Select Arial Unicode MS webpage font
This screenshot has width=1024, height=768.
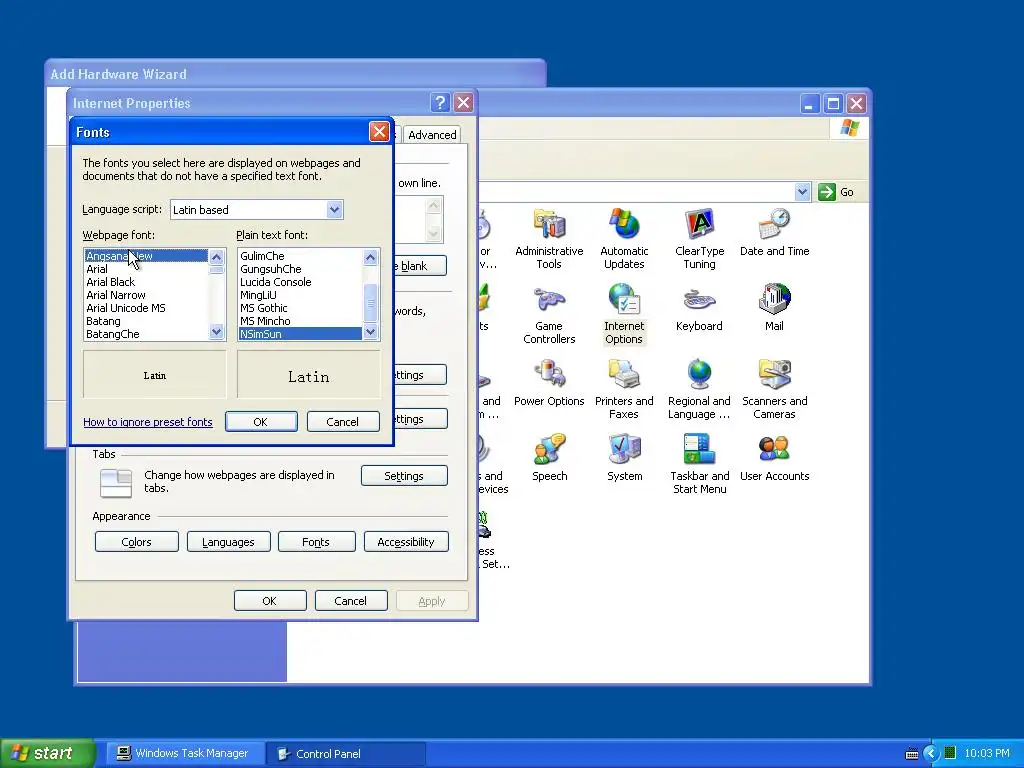146,308
